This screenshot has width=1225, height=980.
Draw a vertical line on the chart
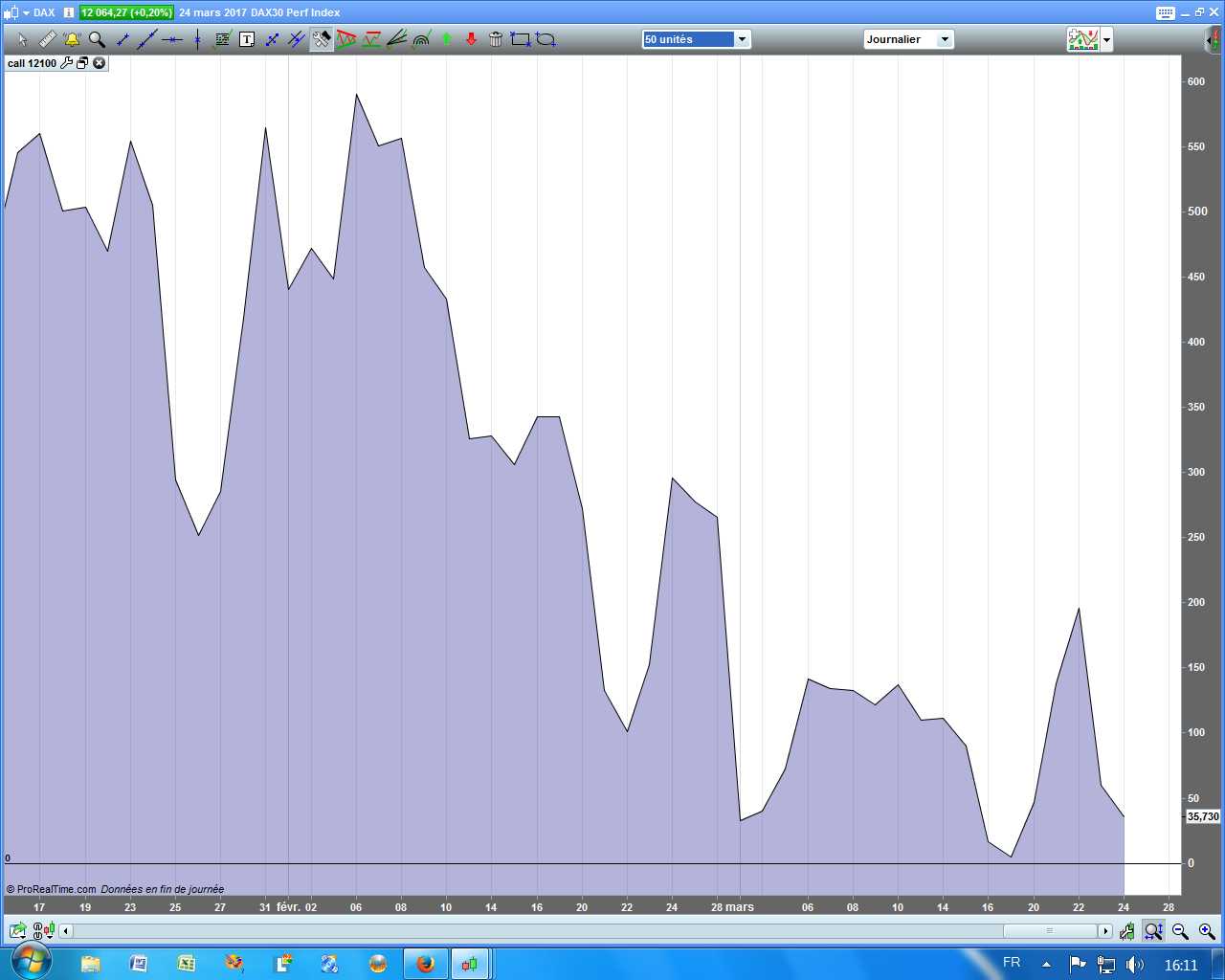pos(197,39)
